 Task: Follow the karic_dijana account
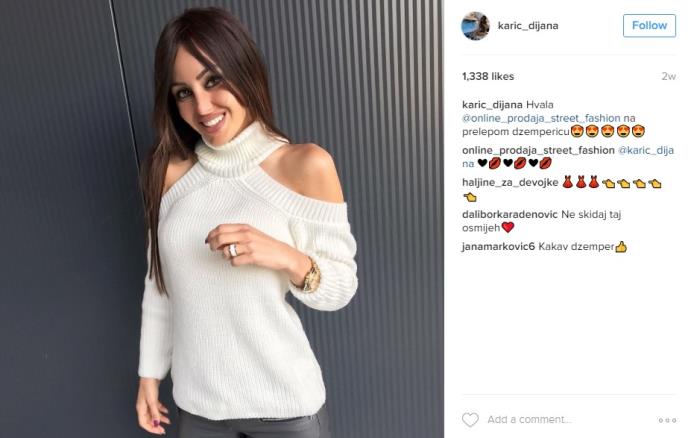click(649, 25)
